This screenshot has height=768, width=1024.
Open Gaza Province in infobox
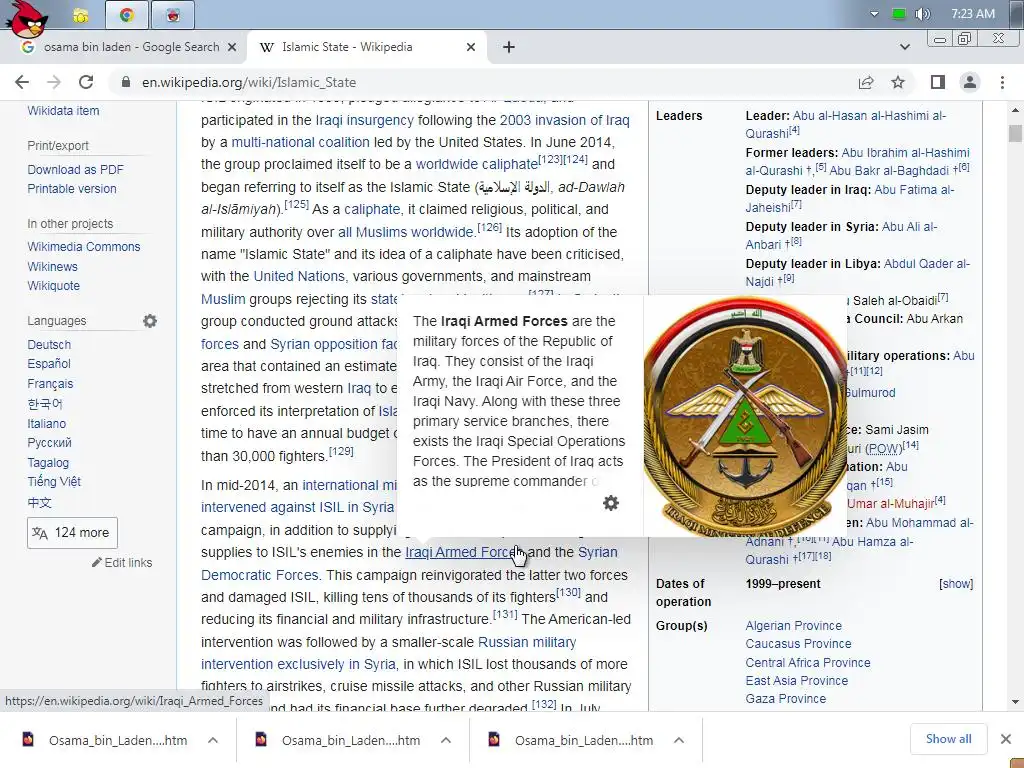pyautogui.click(x=786, y=699)
